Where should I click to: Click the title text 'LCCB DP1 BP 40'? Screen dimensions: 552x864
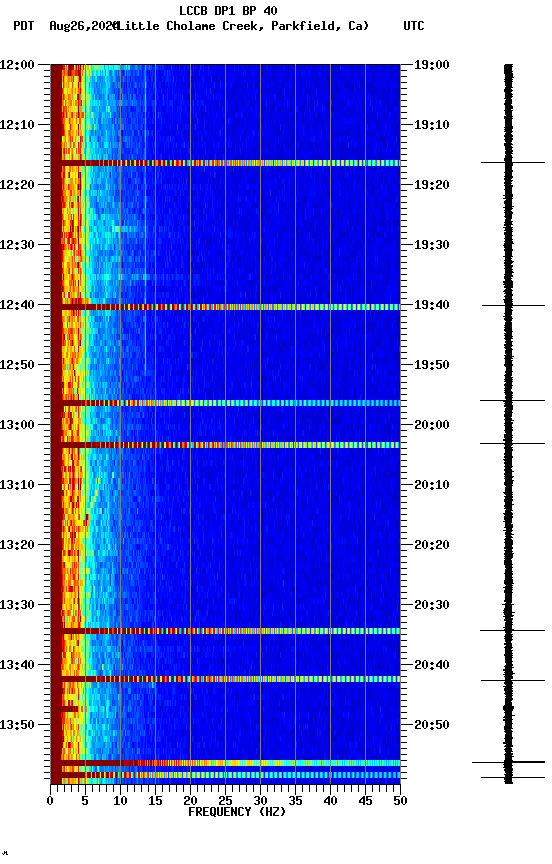click(x=228, y=10)
